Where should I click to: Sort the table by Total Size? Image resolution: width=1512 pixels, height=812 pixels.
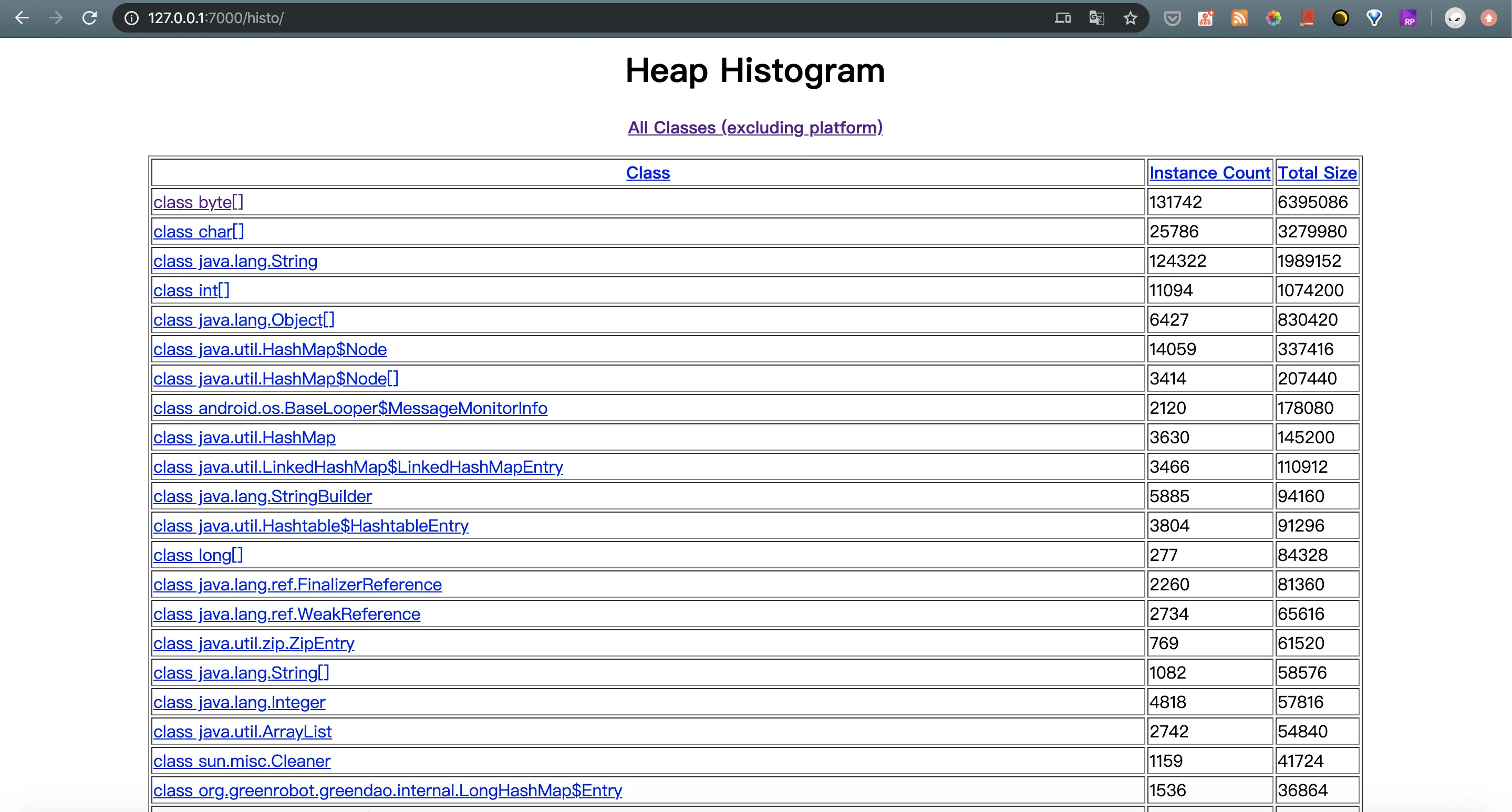[1317, 172]
